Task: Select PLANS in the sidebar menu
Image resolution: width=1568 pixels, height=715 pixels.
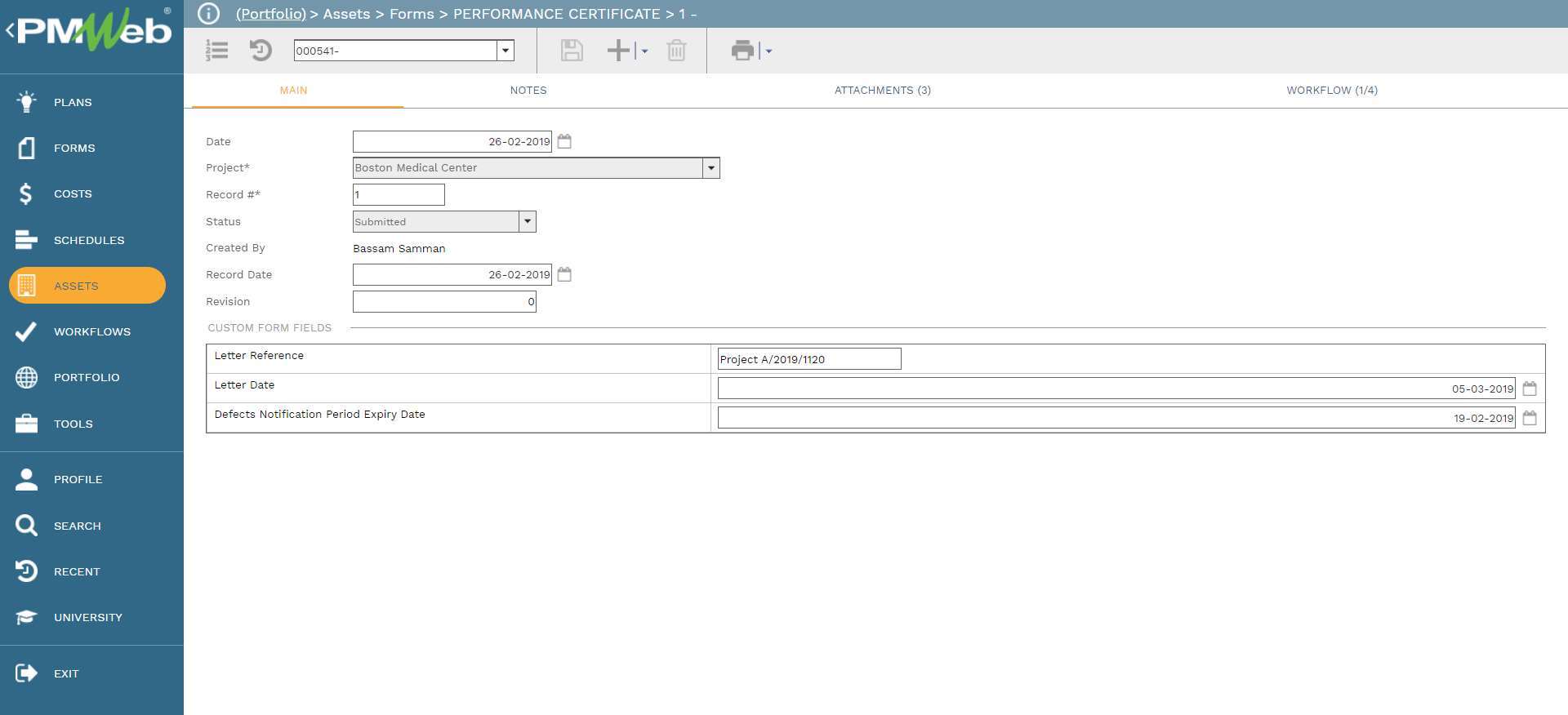Action: tap(73, 103)
